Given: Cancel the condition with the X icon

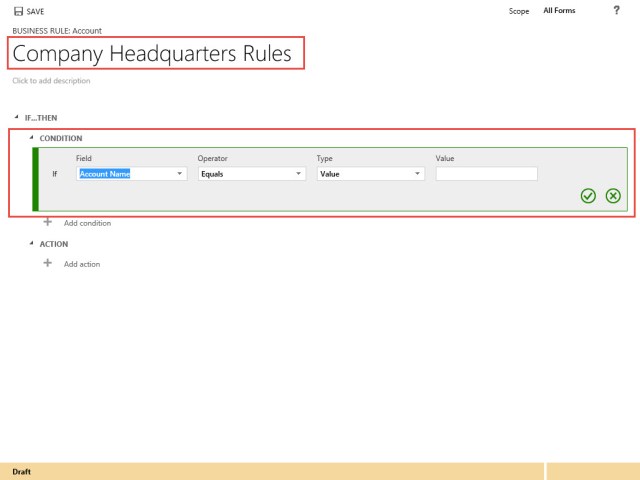Looking at the screenshot, I should tap(613, 195).
